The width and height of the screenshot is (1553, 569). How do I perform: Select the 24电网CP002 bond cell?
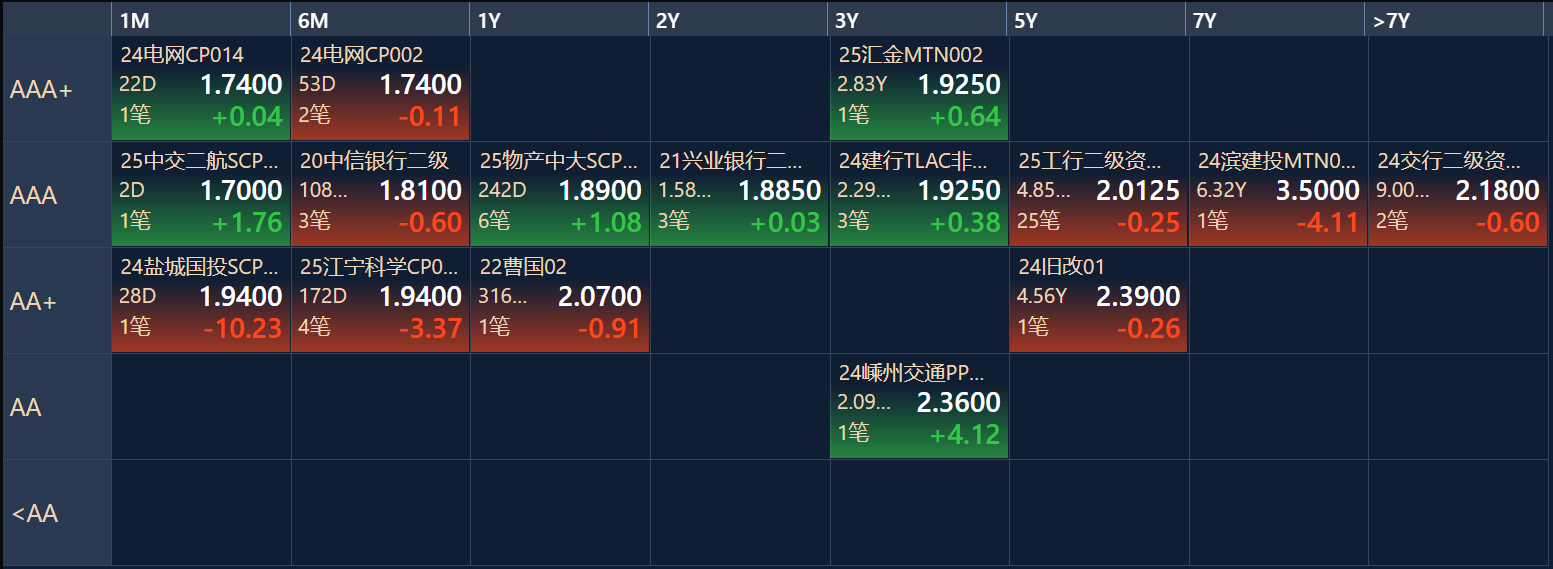point(380,88)
